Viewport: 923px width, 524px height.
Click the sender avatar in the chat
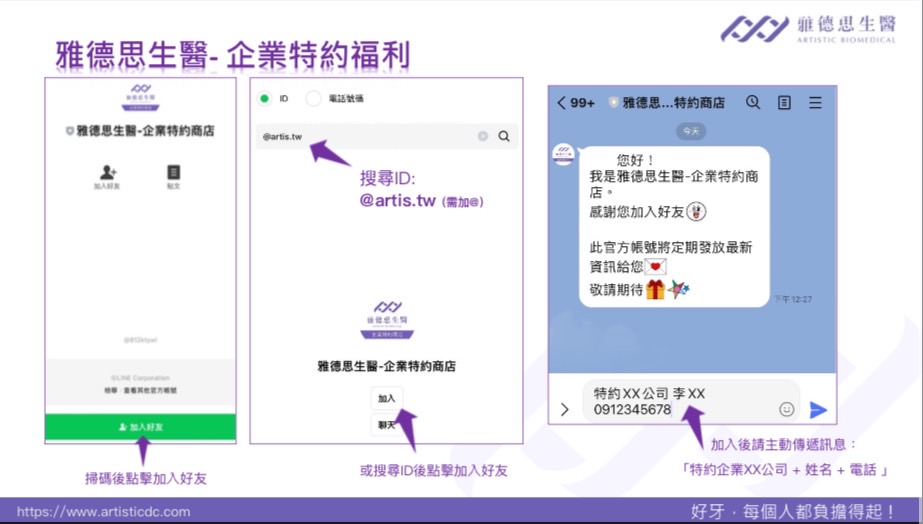coord(563,154)
